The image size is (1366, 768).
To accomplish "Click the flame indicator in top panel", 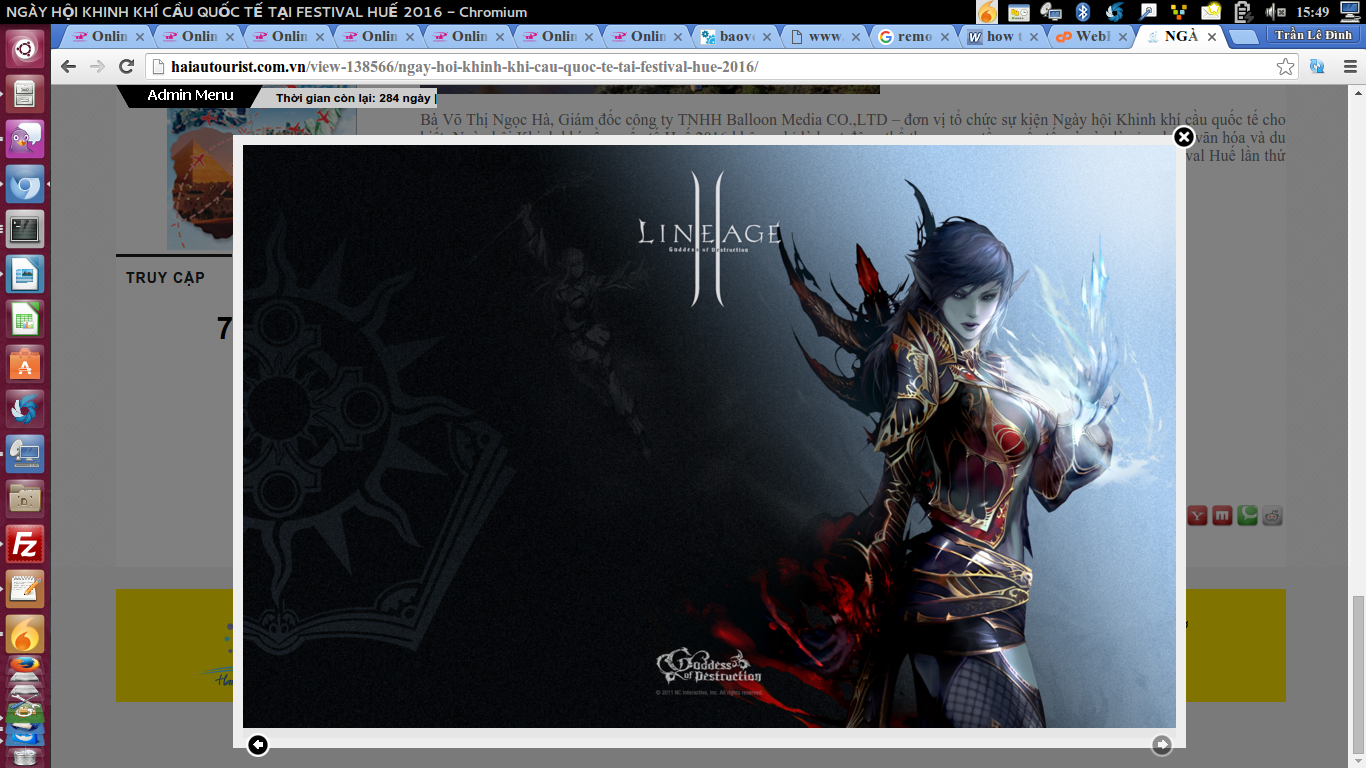I will point(987,12).
